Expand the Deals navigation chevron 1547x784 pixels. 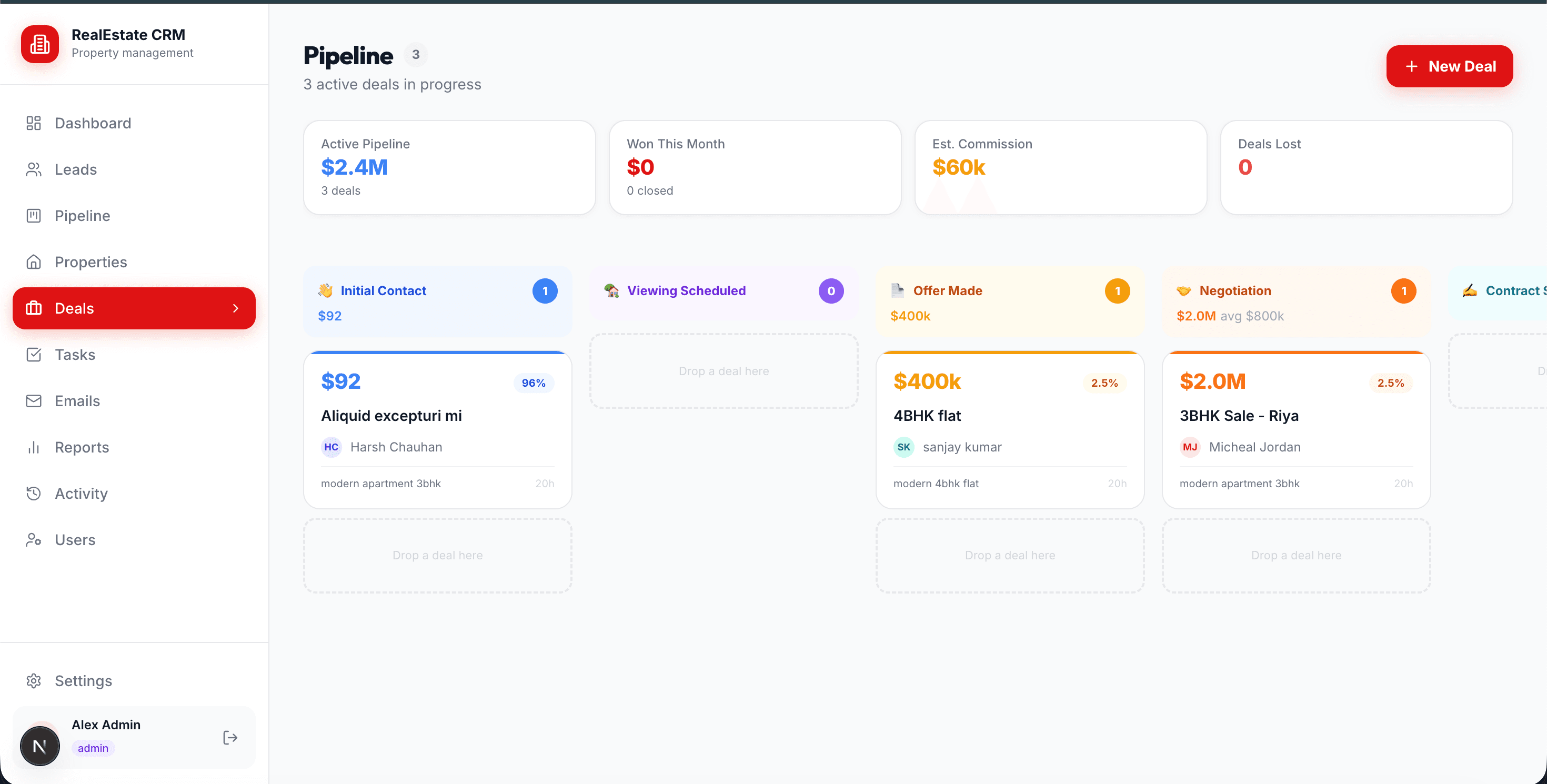pos(235,308)
